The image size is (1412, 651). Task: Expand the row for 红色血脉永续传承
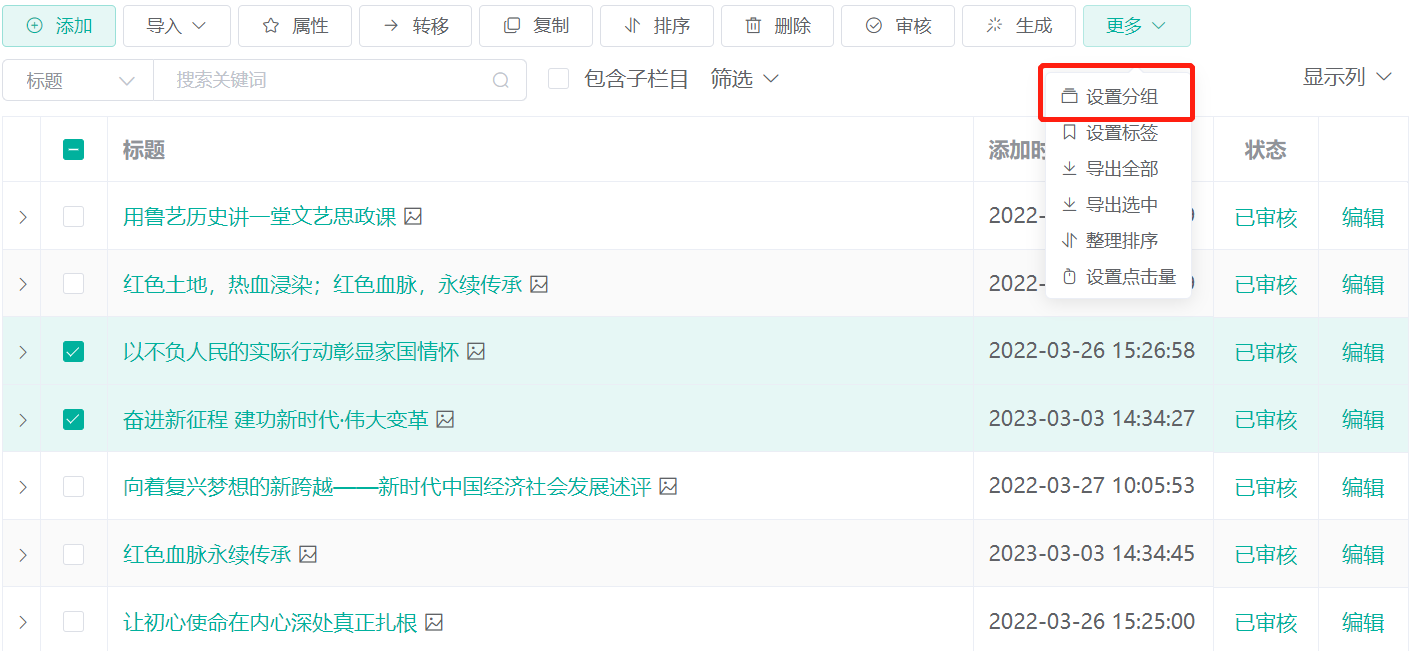[22, 554]
